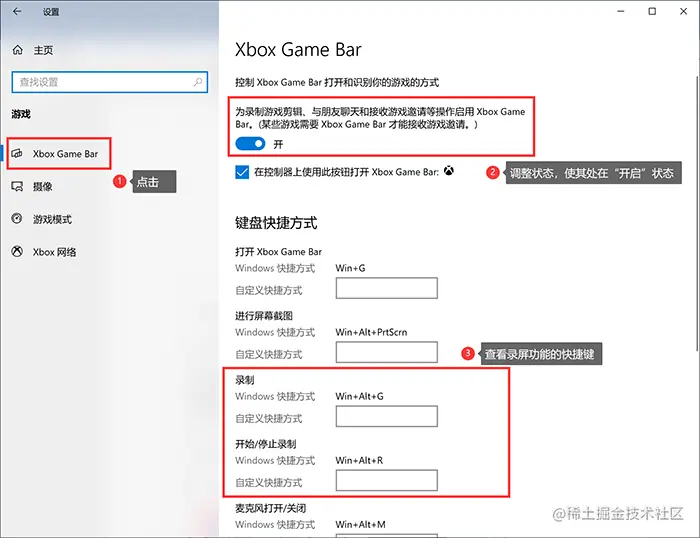Uncheck the controller button checkbox

(x=242, y=172)
